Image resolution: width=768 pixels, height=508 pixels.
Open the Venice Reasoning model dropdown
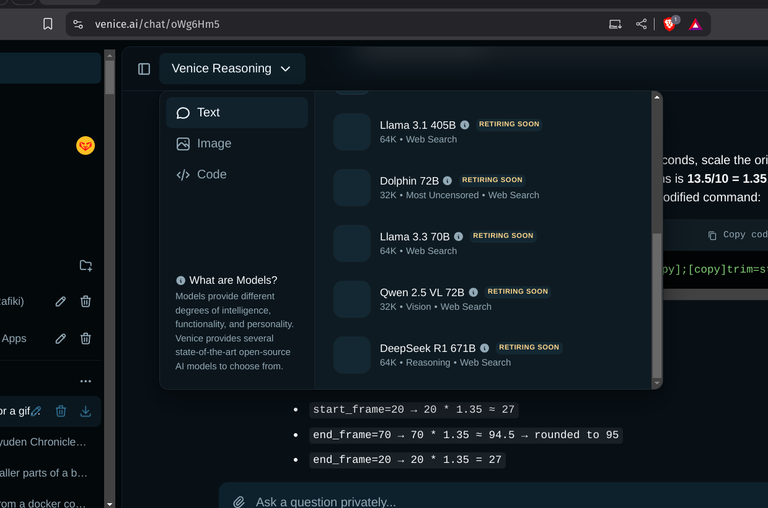(232, 69)
